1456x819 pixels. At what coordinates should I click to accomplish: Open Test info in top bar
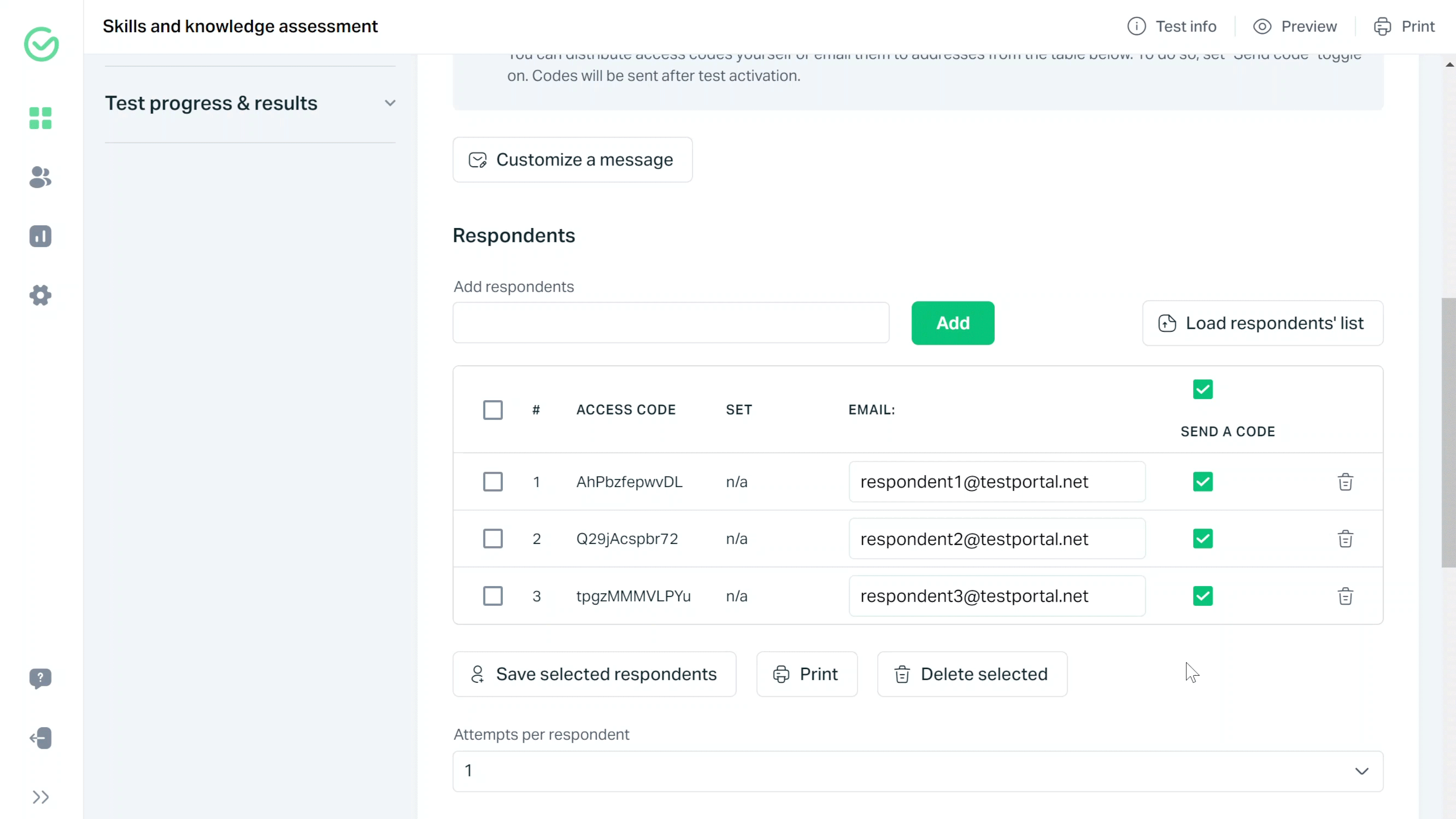pos(1172,27)
